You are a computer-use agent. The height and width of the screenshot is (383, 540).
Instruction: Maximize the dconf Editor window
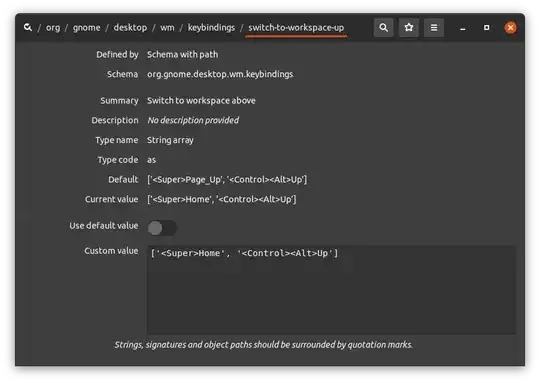pyautogui.click(x=486, y=28)
